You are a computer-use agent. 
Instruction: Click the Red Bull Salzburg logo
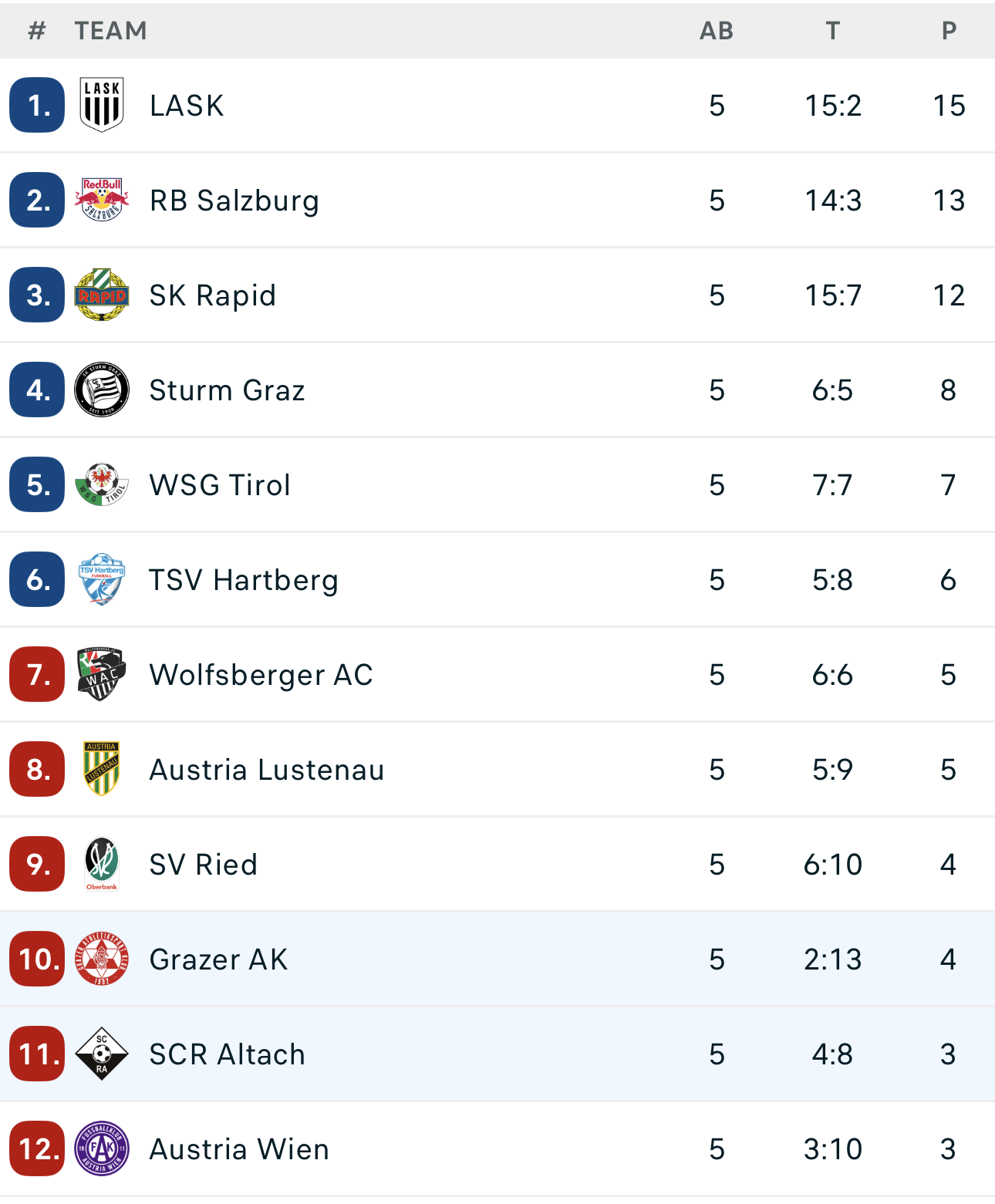(x=102, y=200)
